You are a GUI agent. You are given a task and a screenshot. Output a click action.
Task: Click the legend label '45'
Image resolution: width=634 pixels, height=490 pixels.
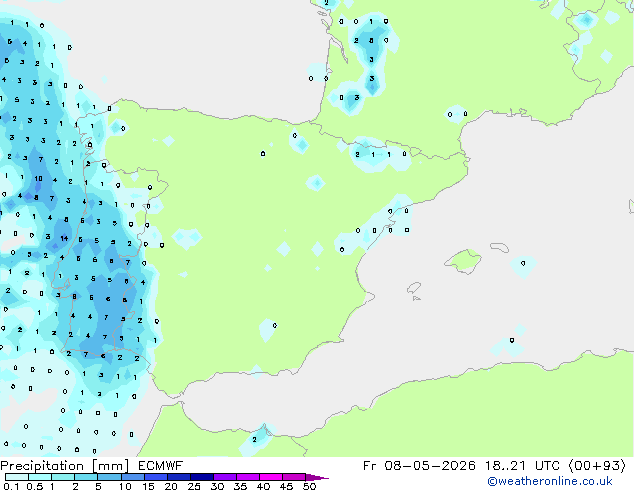click(286, 486)
